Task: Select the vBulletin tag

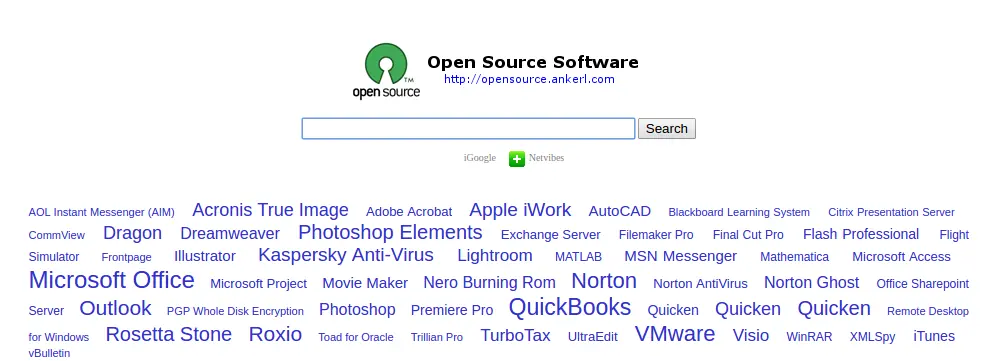Action: point(49,353)
